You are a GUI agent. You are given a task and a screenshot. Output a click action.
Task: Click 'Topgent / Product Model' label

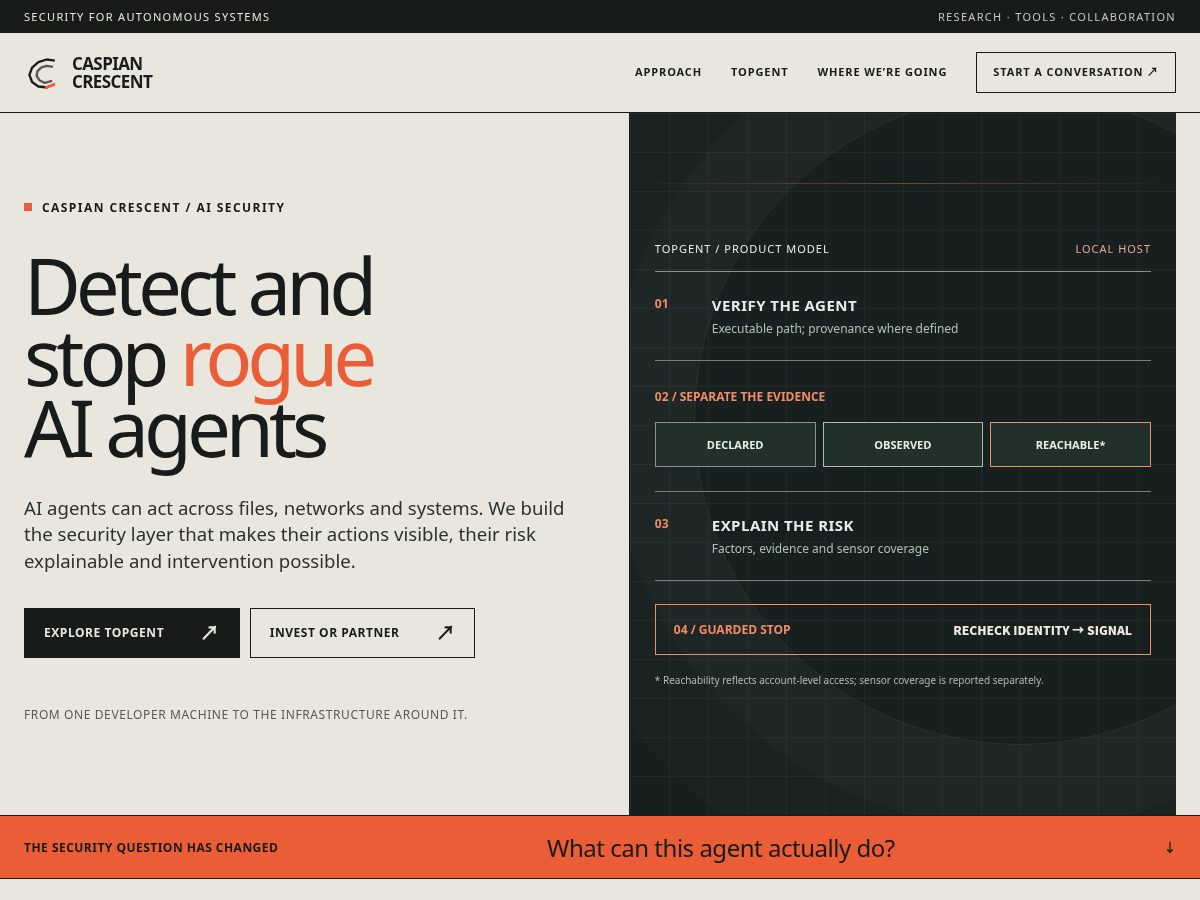click(742, 249)
